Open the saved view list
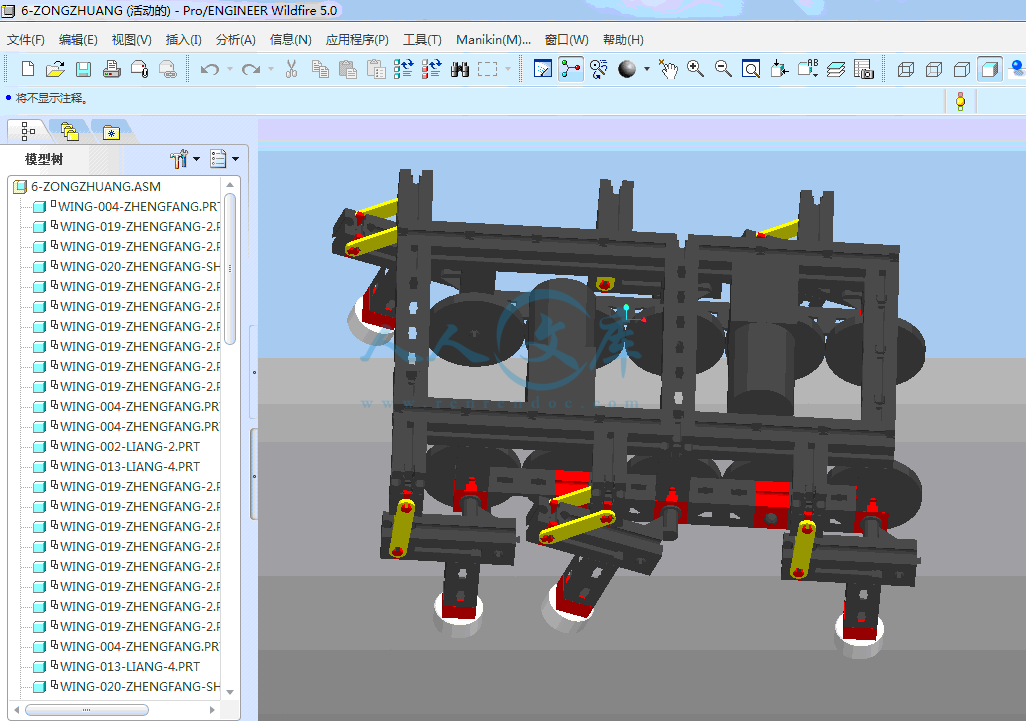 click(808, 69)
